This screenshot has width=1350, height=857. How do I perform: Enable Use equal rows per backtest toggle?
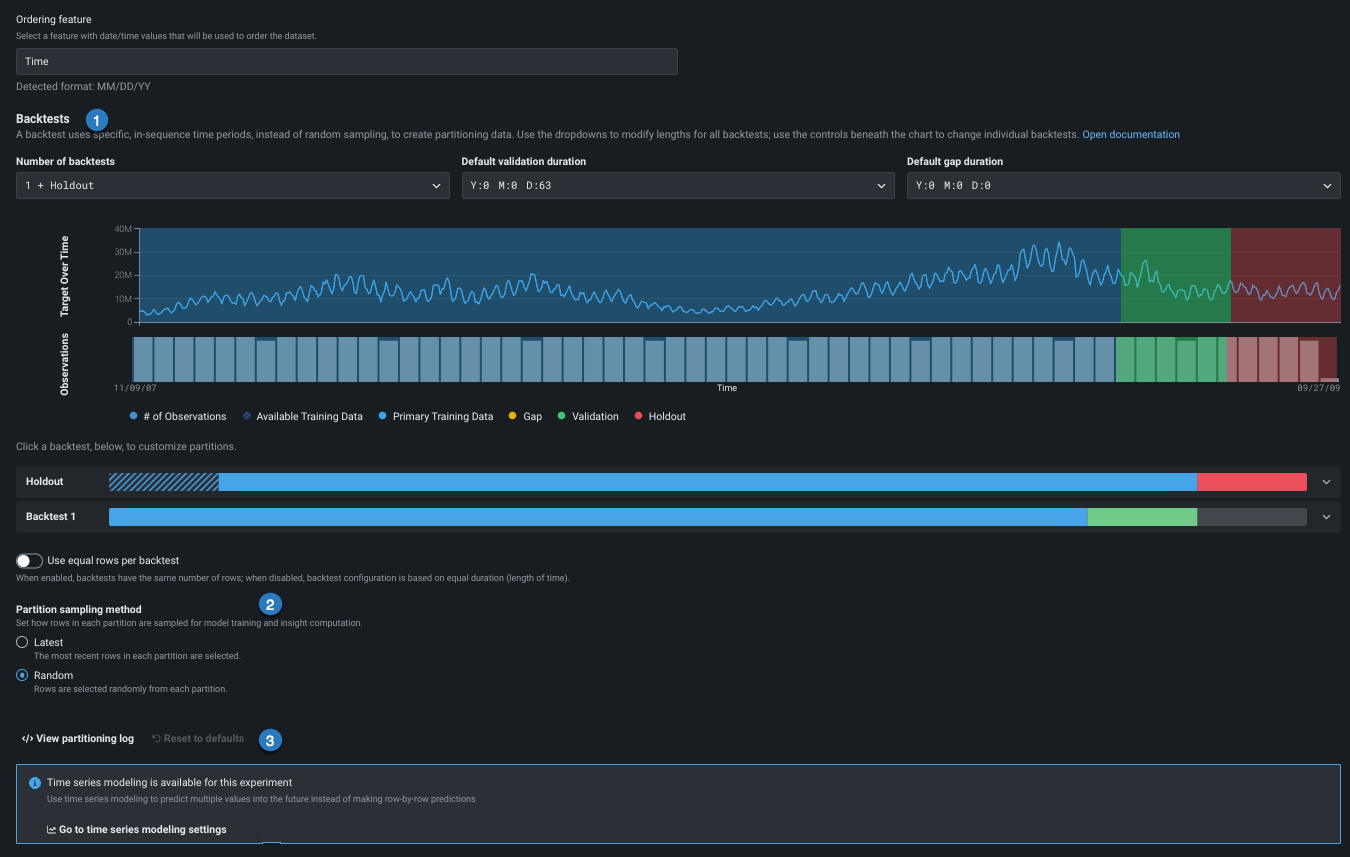[29, 561]
